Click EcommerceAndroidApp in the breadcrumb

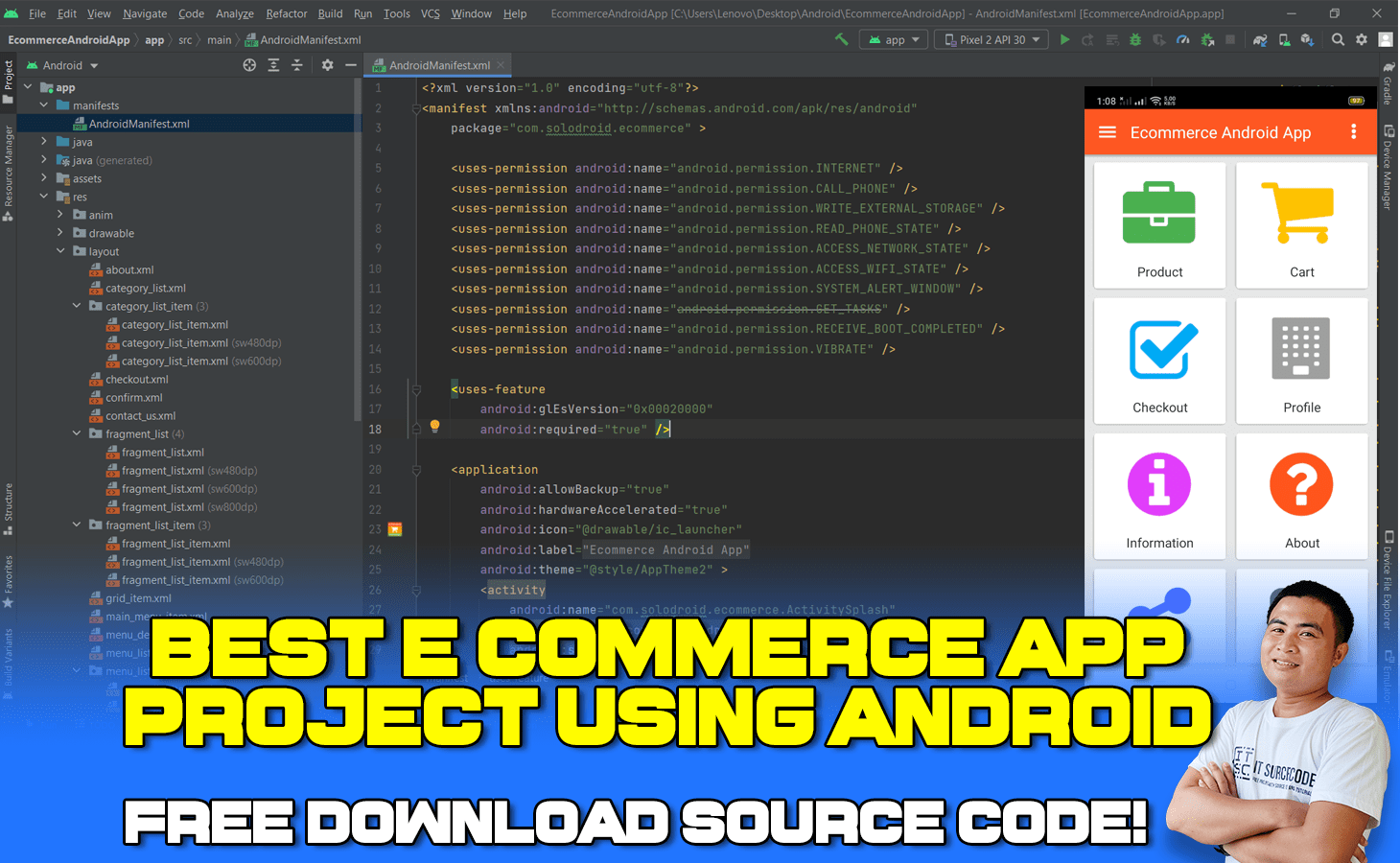69,40
